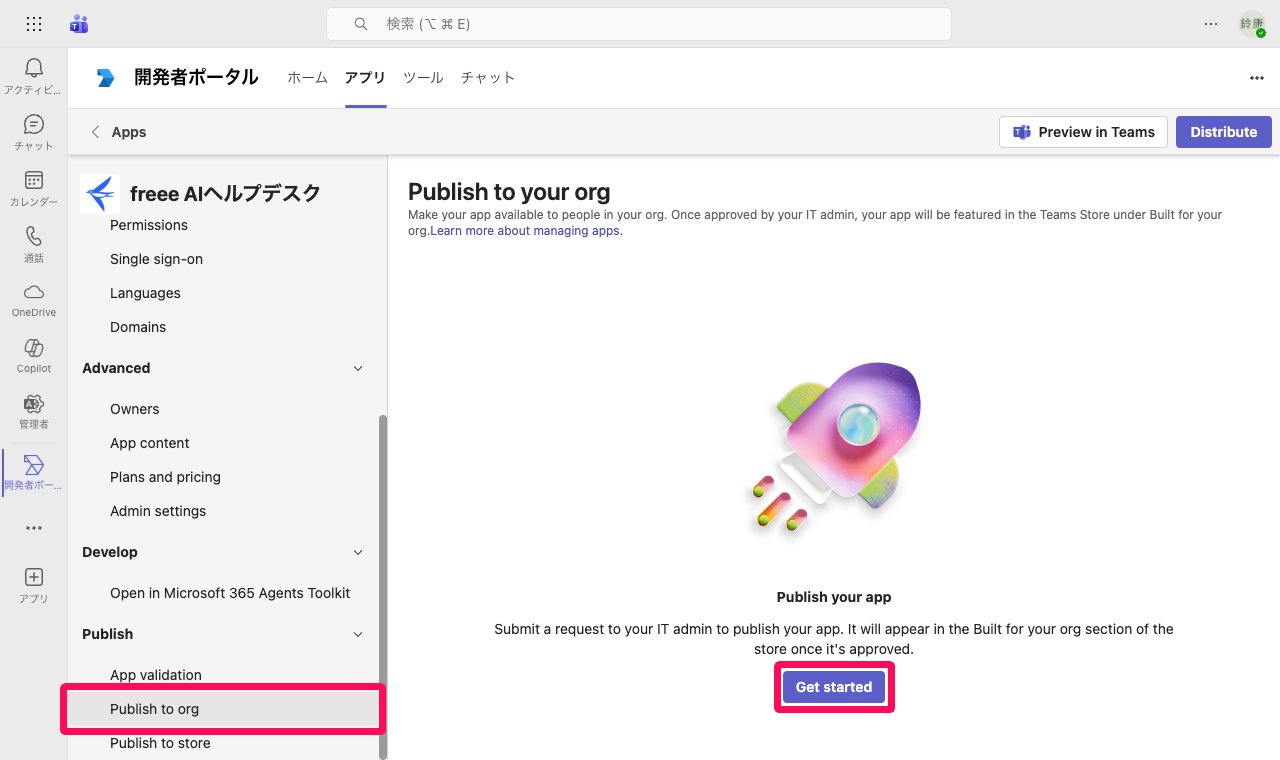Open the app launcher grid icon
Screen dimensions: 1280x760
pyautogui.click(x=34, y=24)
